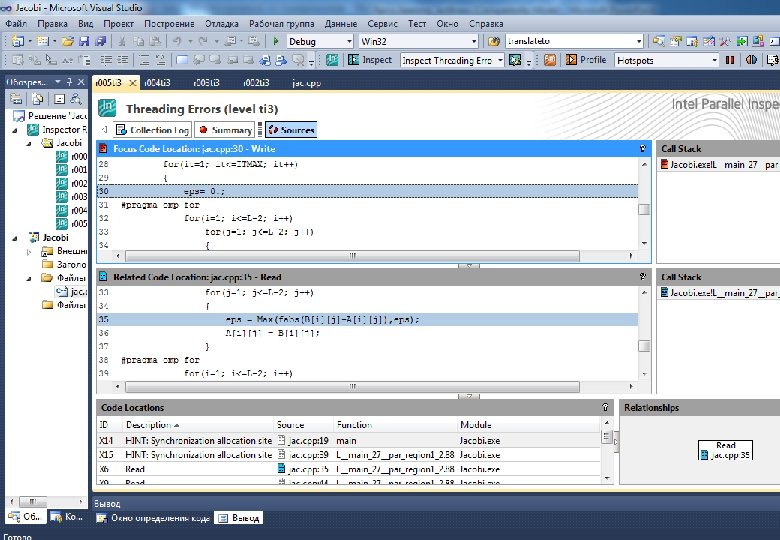Expand the Внешние folder node
Screen dimensions: 780x540
pos(29,252)
